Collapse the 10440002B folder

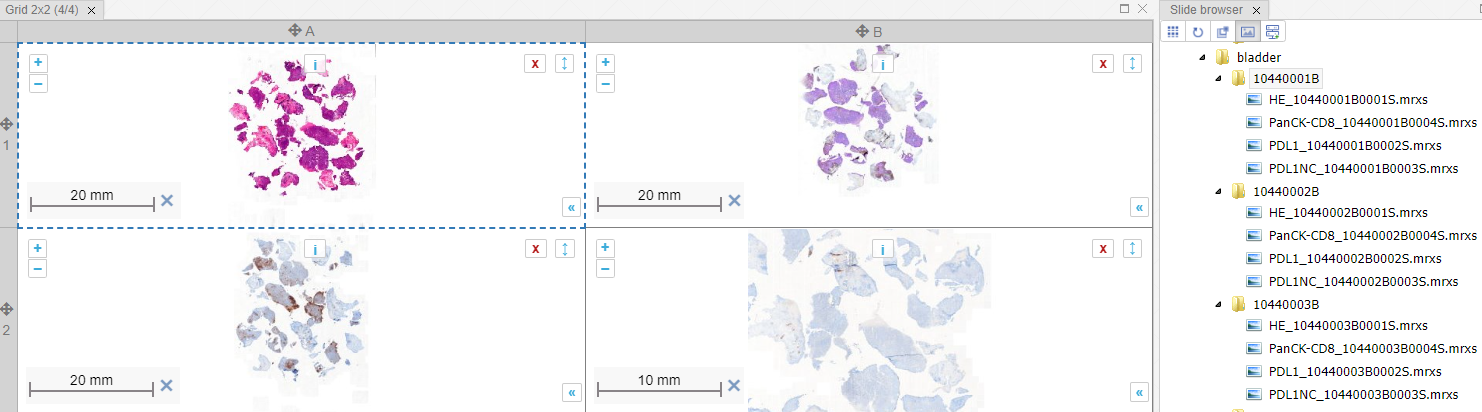[x=1217, y=191]
